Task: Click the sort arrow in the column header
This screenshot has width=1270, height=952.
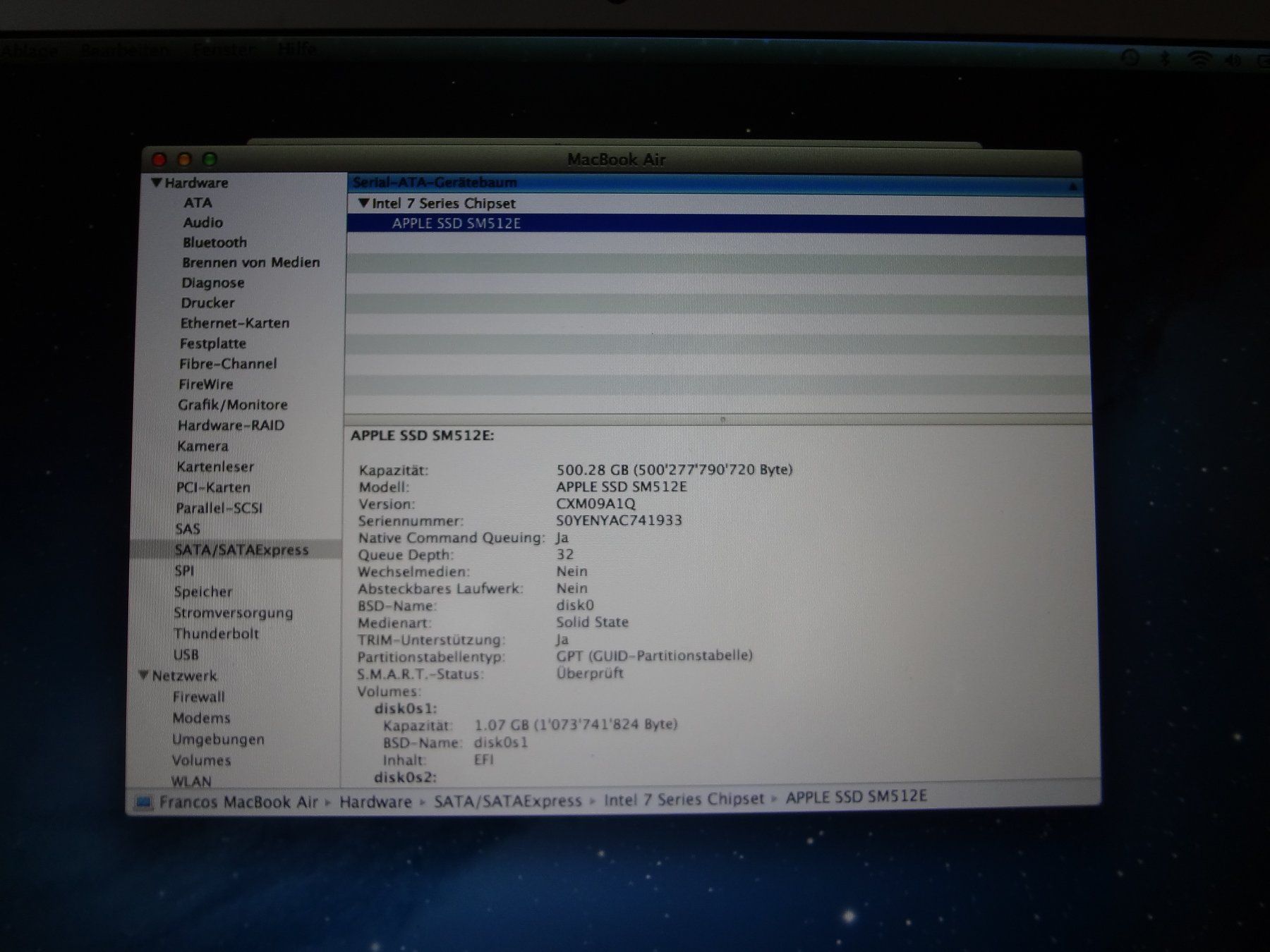Action: [1072, 186]
